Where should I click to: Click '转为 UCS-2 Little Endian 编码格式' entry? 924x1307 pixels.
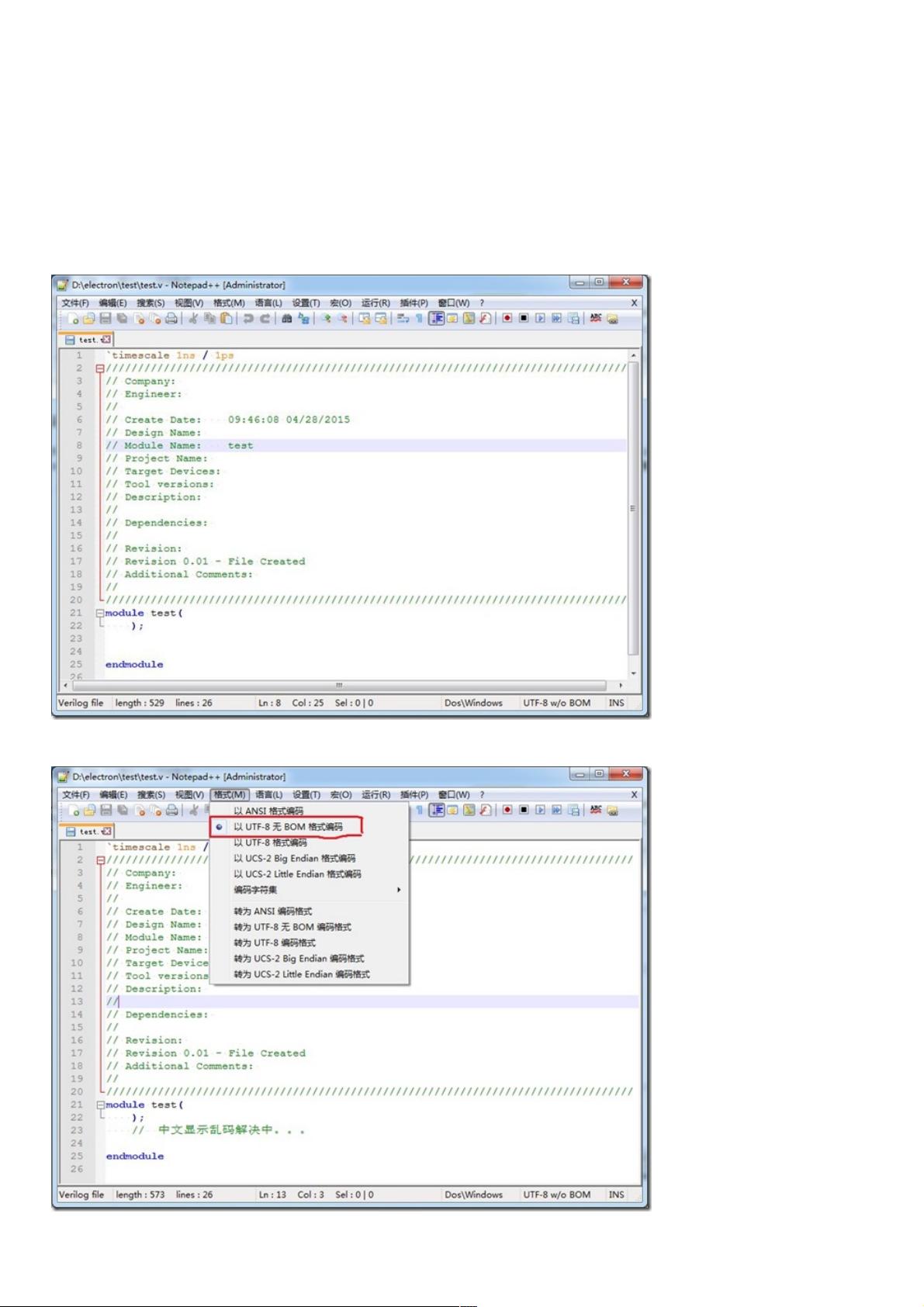[x=302, y=974]
